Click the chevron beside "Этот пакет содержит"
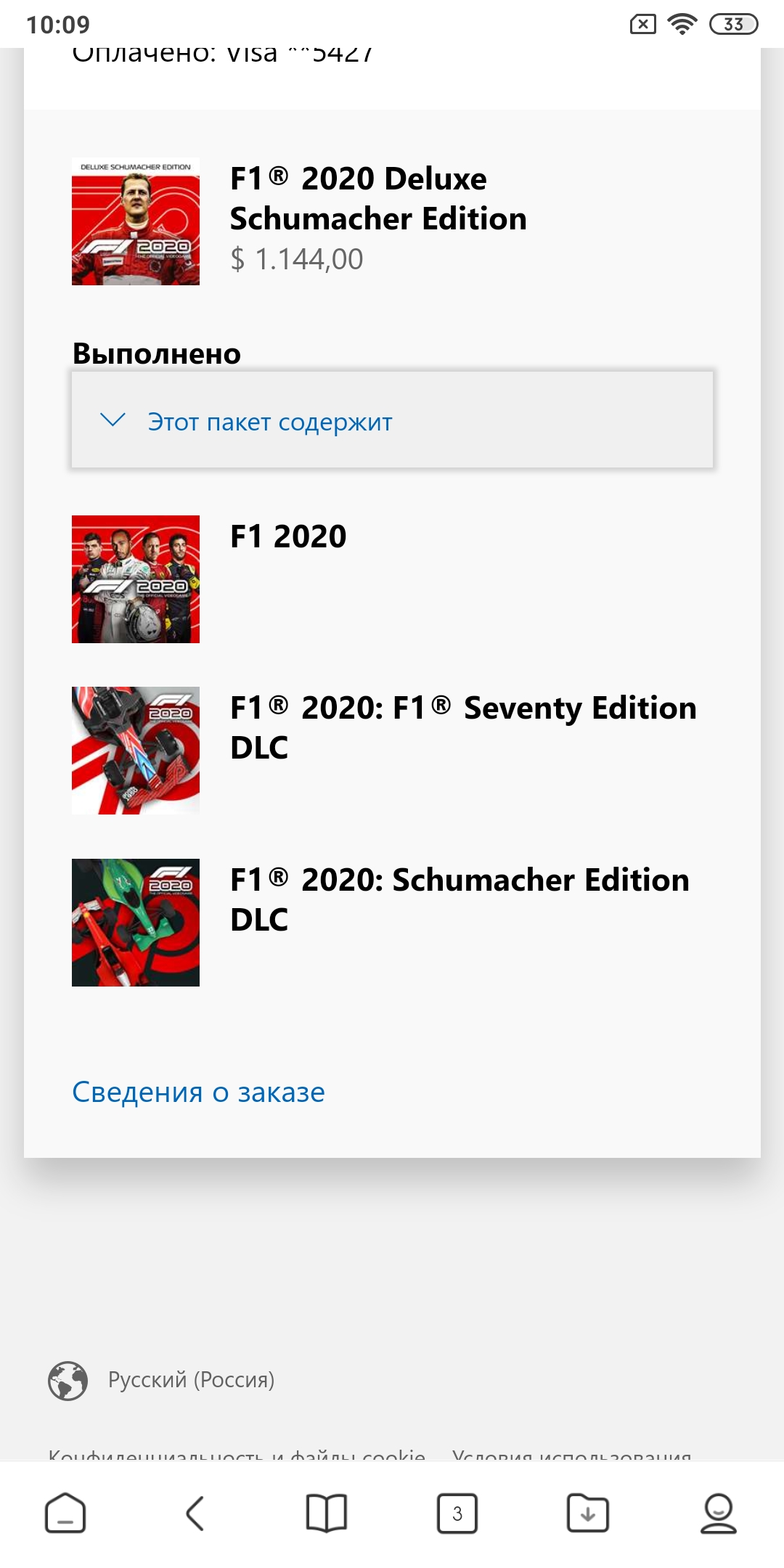The height and width of the screenshot is (1568, 784). [x=113, y=420]
